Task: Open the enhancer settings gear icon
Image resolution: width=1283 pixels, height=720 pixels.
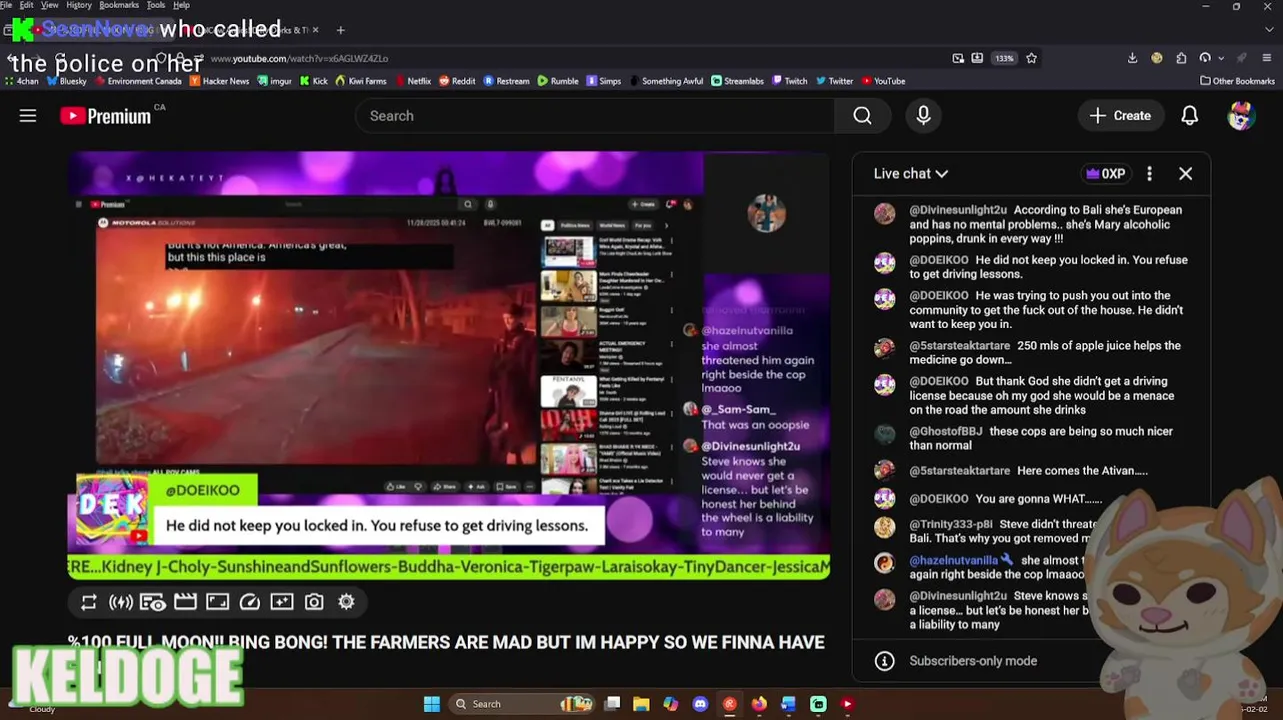Action: coord(346,602)
